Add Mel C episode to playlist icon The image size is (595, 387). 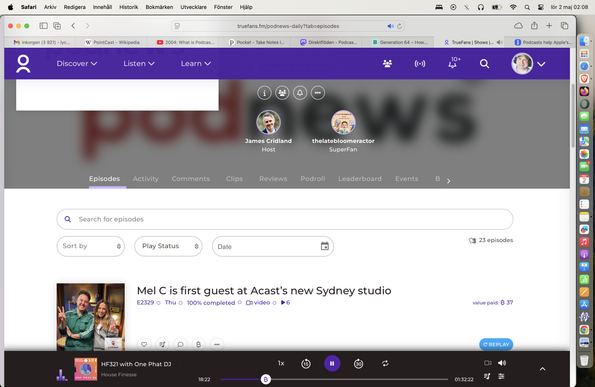pos(162,345)
